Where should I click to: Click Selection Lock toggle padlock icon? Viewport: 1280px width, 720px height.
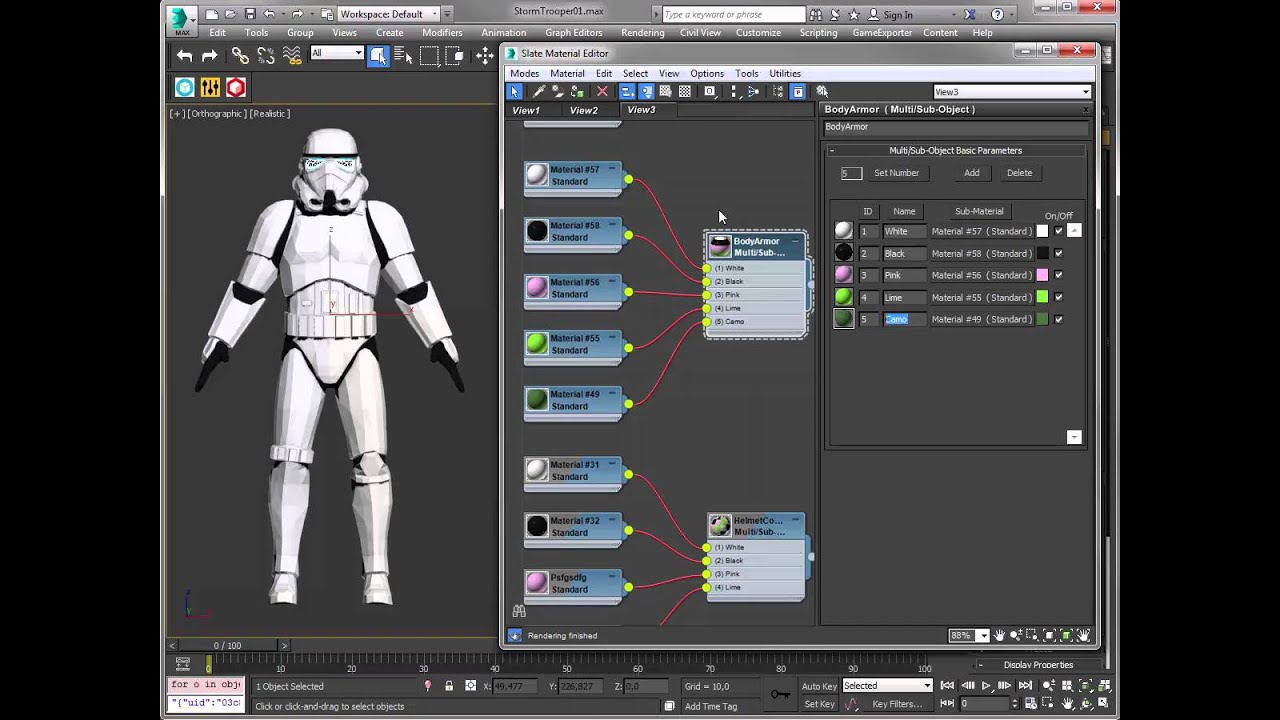(x=449, y=686)
